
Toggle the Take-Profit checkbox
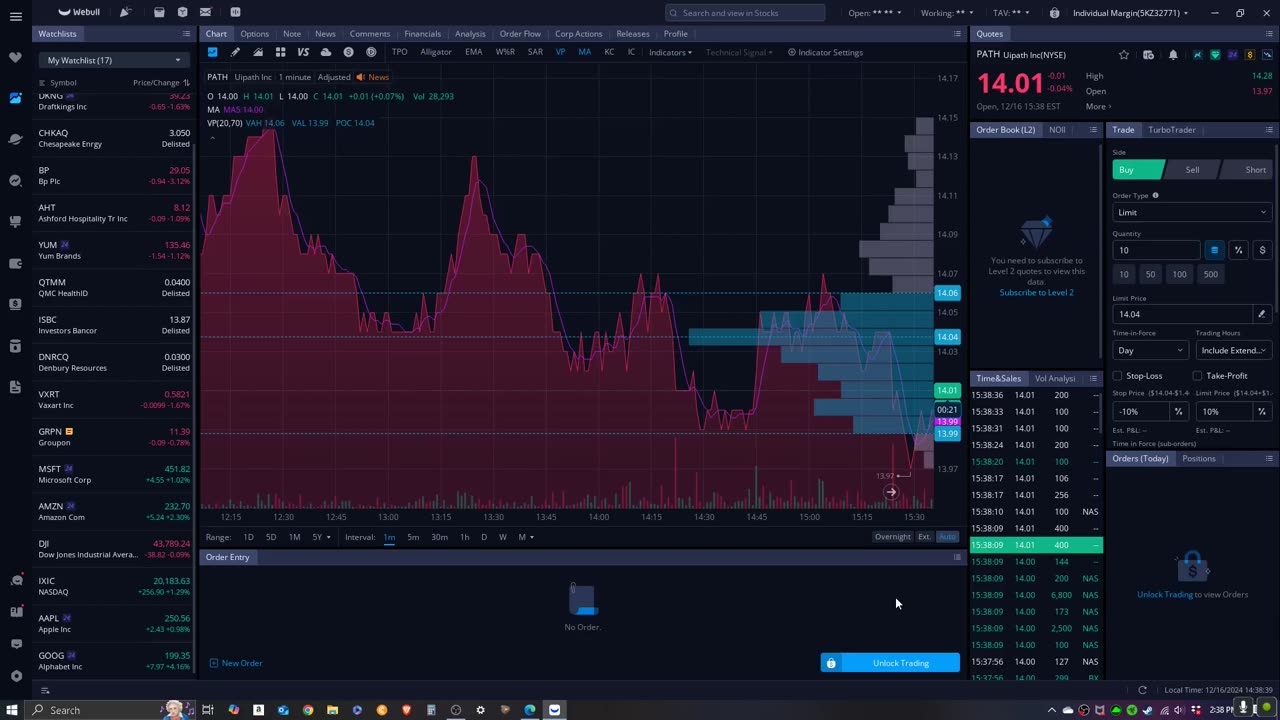tap(1197, 376)
